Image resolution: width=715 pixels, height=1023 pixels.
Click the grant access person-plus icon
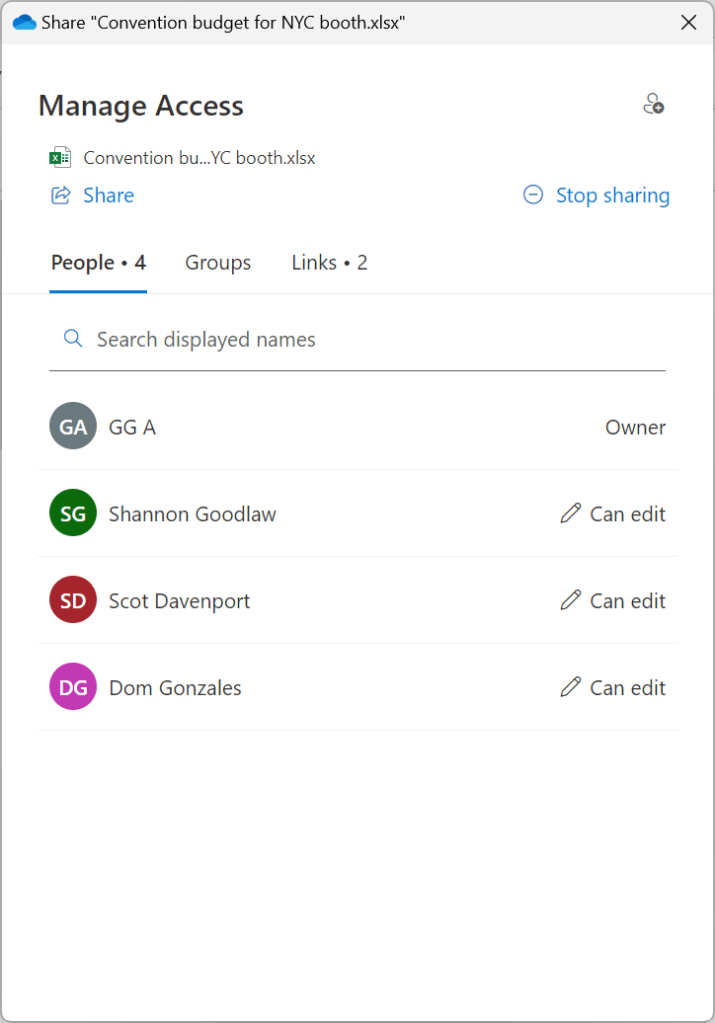coord(654,104)
